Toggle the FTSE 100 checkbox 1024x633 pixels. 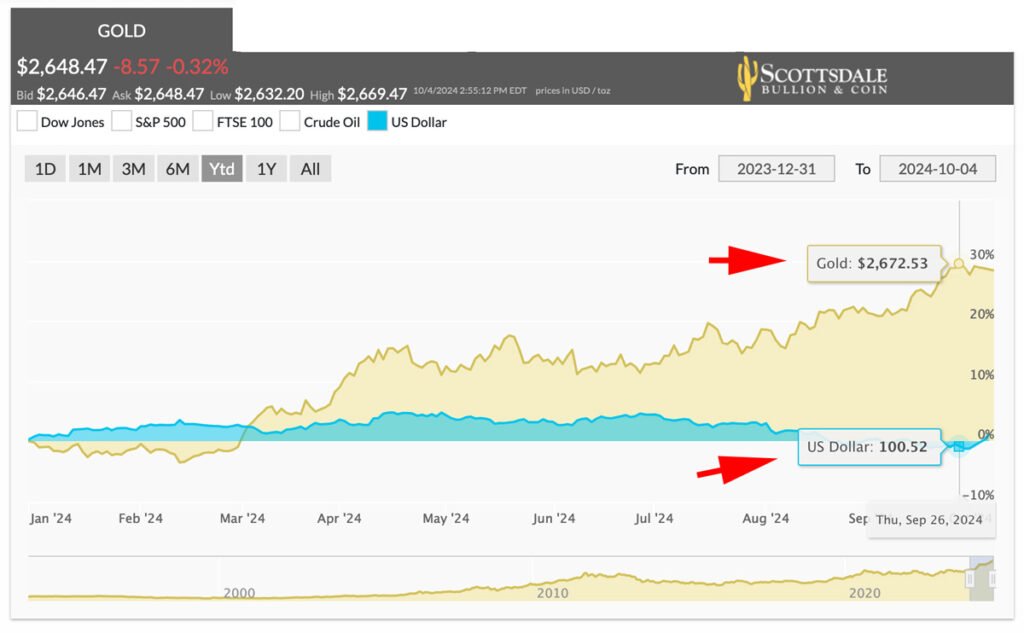[x=202, y=122]
